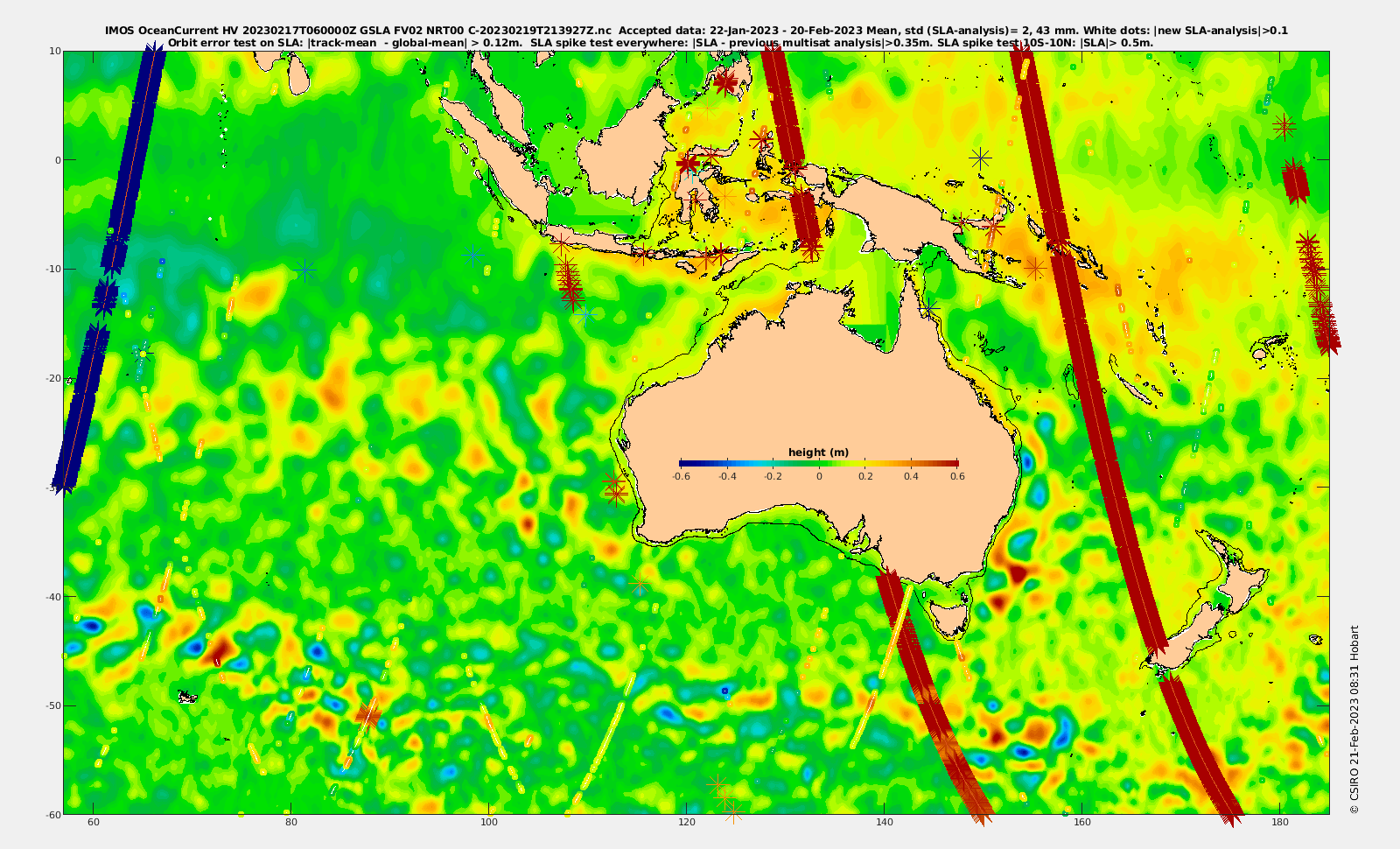Click the latitude axis label -40

pyautogui.click(x=52, y=596)
